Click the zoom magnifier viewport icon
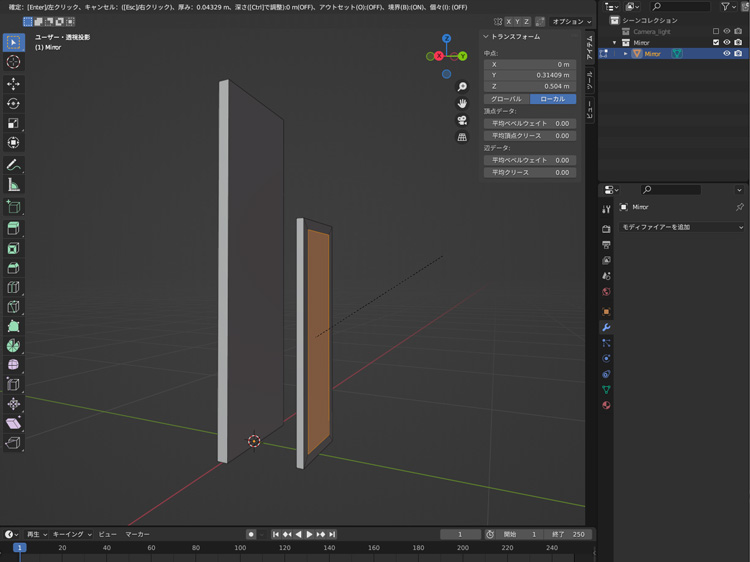 point(462,87)
